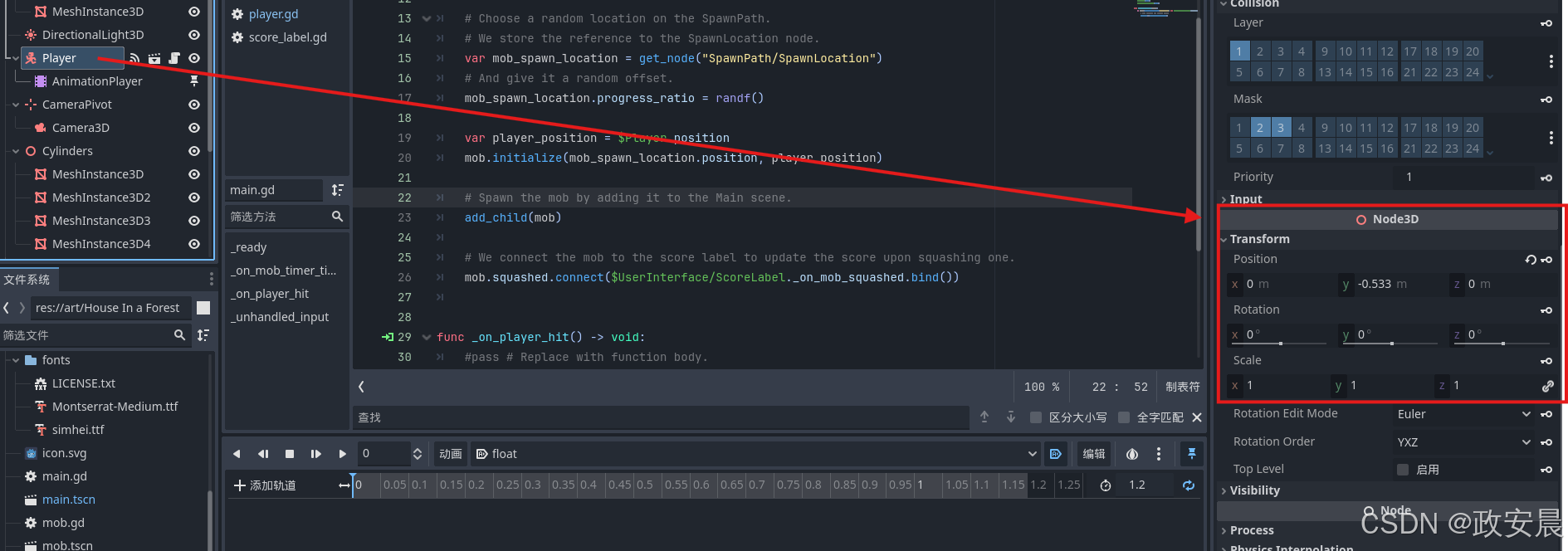This screenshot has width=1568, height=551.
Task: Open the script attached to Player
Action: (174, 58)
